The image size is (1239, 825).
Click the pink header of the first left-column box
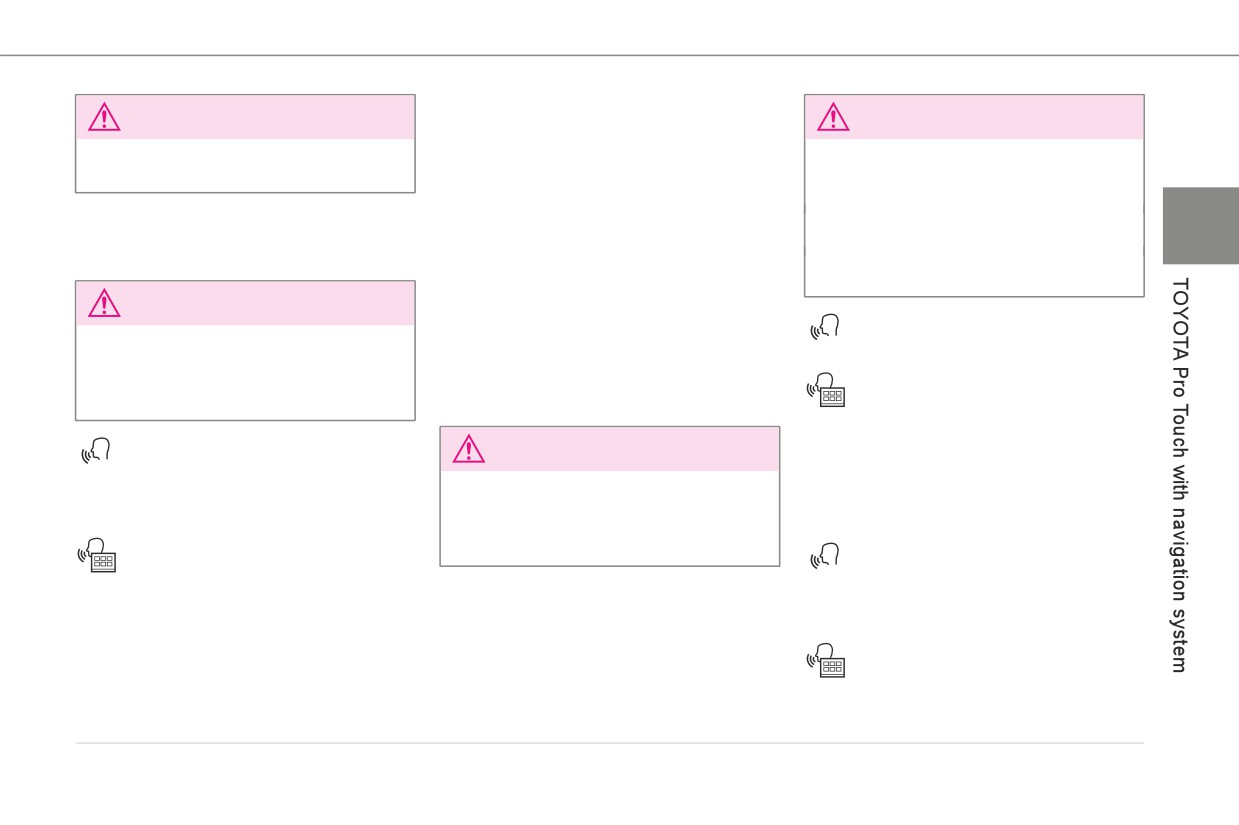pos(245,117)
